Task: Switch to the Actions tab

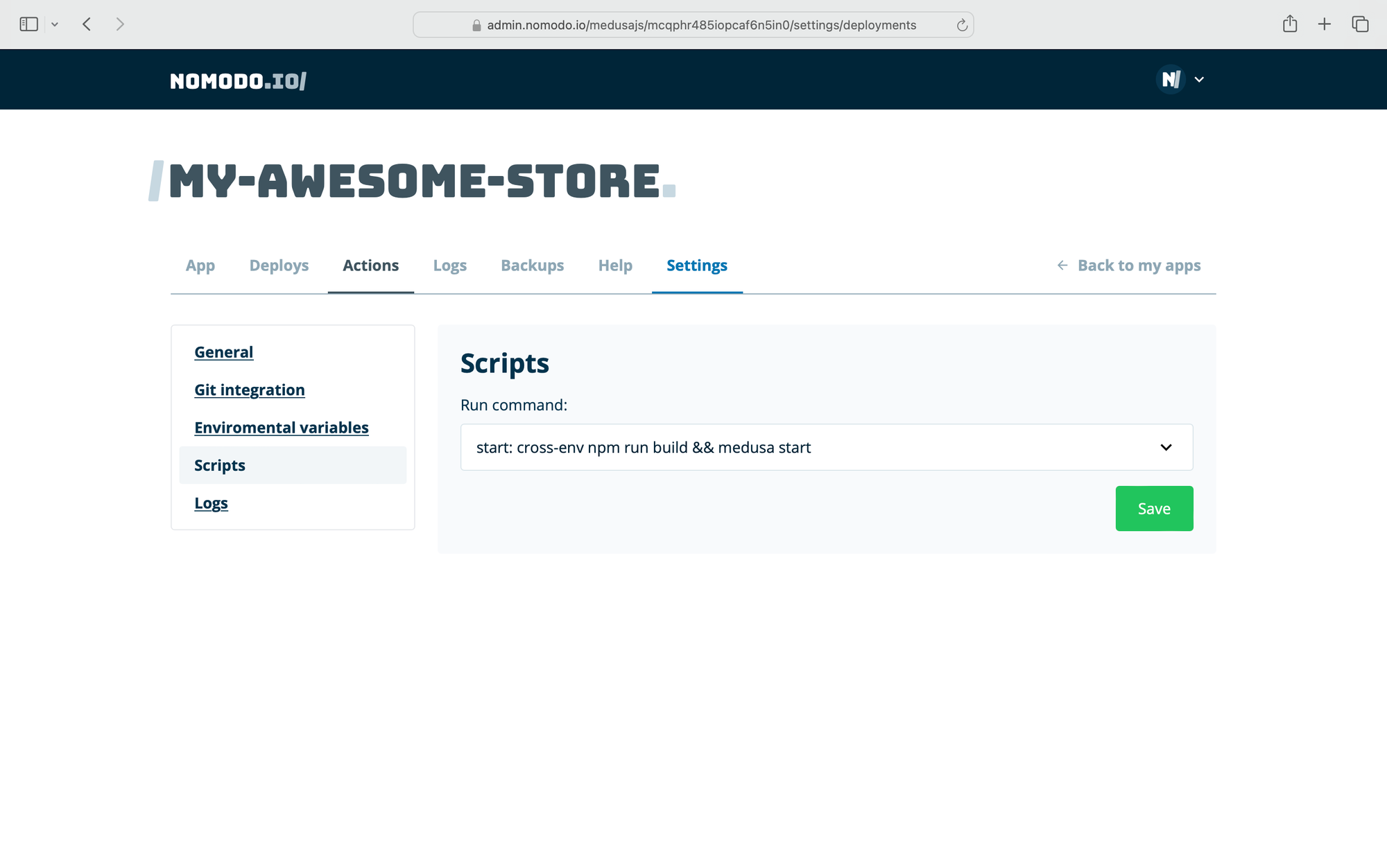Action: 370,266
